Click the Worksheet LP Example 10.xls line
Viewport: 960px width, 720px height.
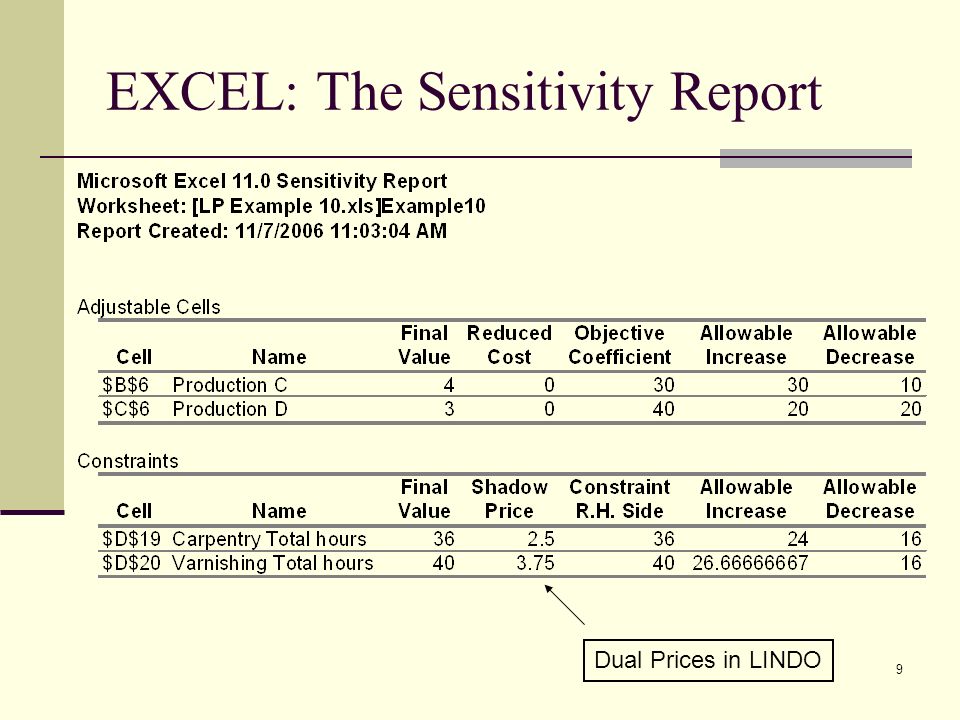[x=281, y=206]
